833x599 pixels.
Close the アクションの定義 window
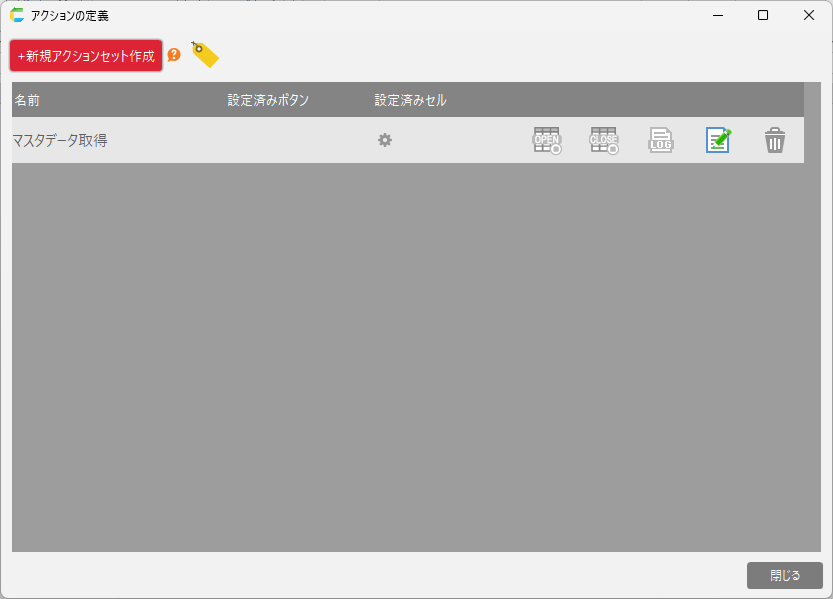click(809, 15)
